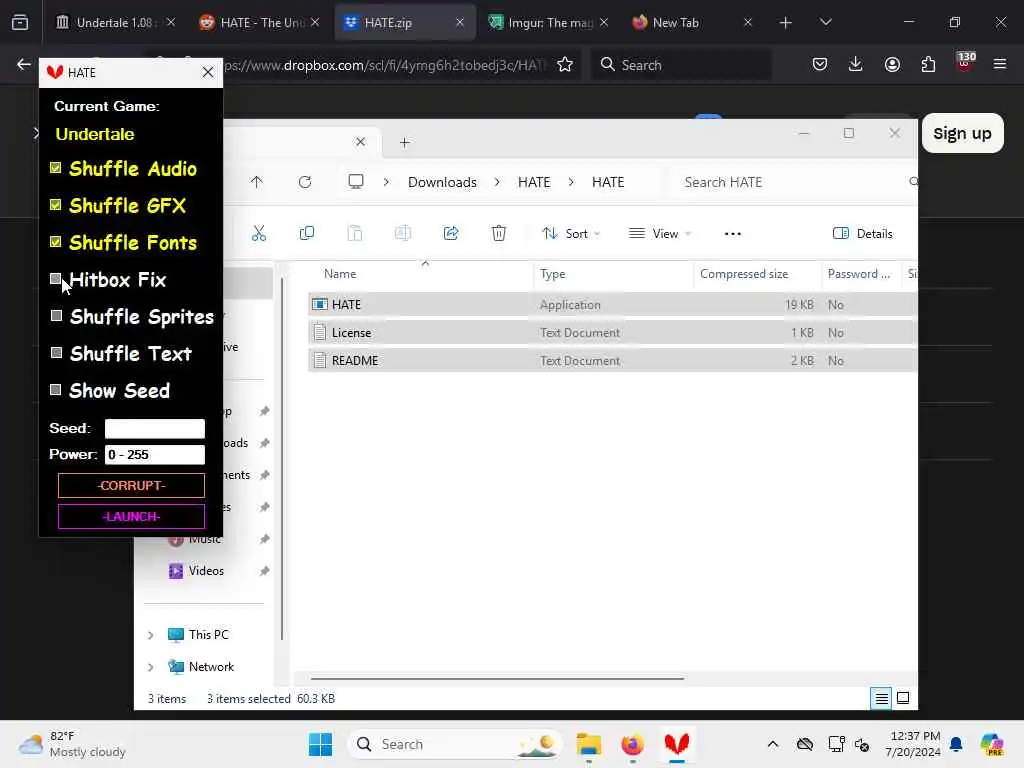Click the Sign up button on Dropbox
This screenshot has width=1024, height=768.
click(962, 133)
